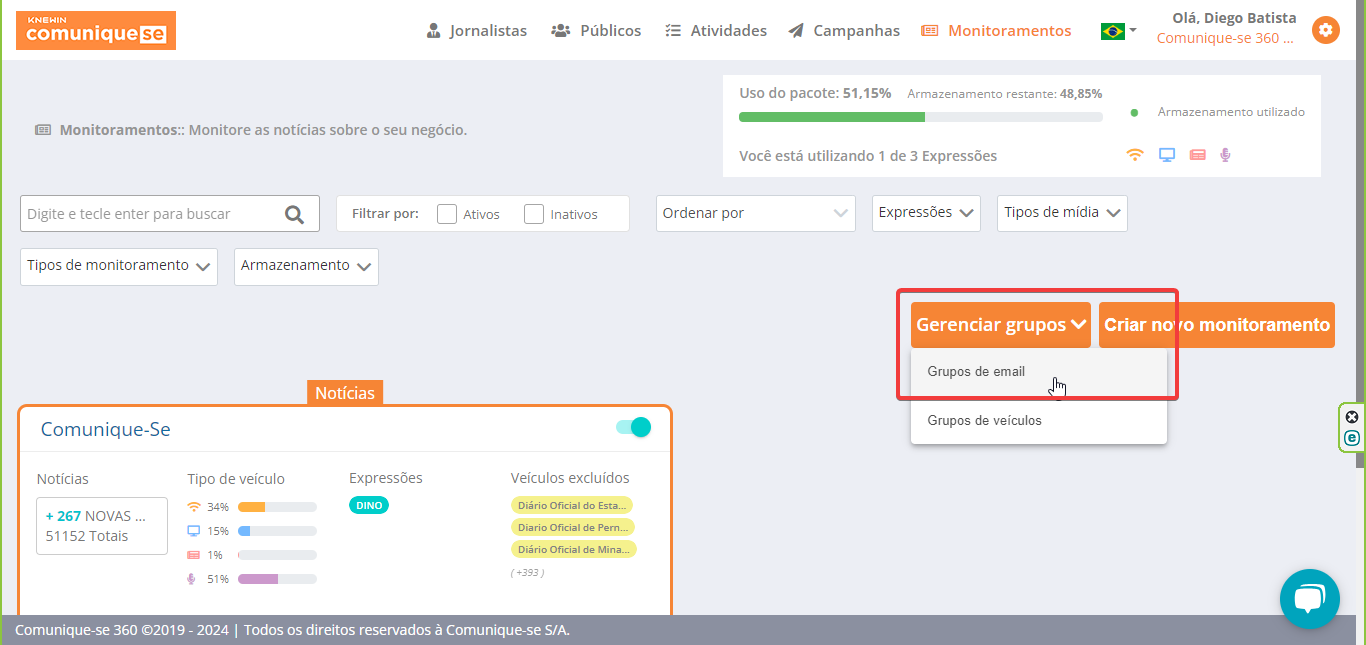Open the Armazenamento dropdown
1366x645 pixels.
pos(306,266)
